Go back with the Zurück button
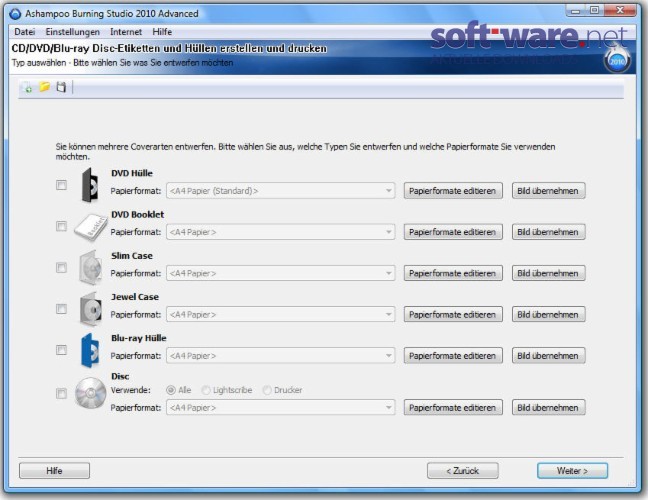Image resolution: width=648 pixels, height=500 pixels. (x=462, y=471)
